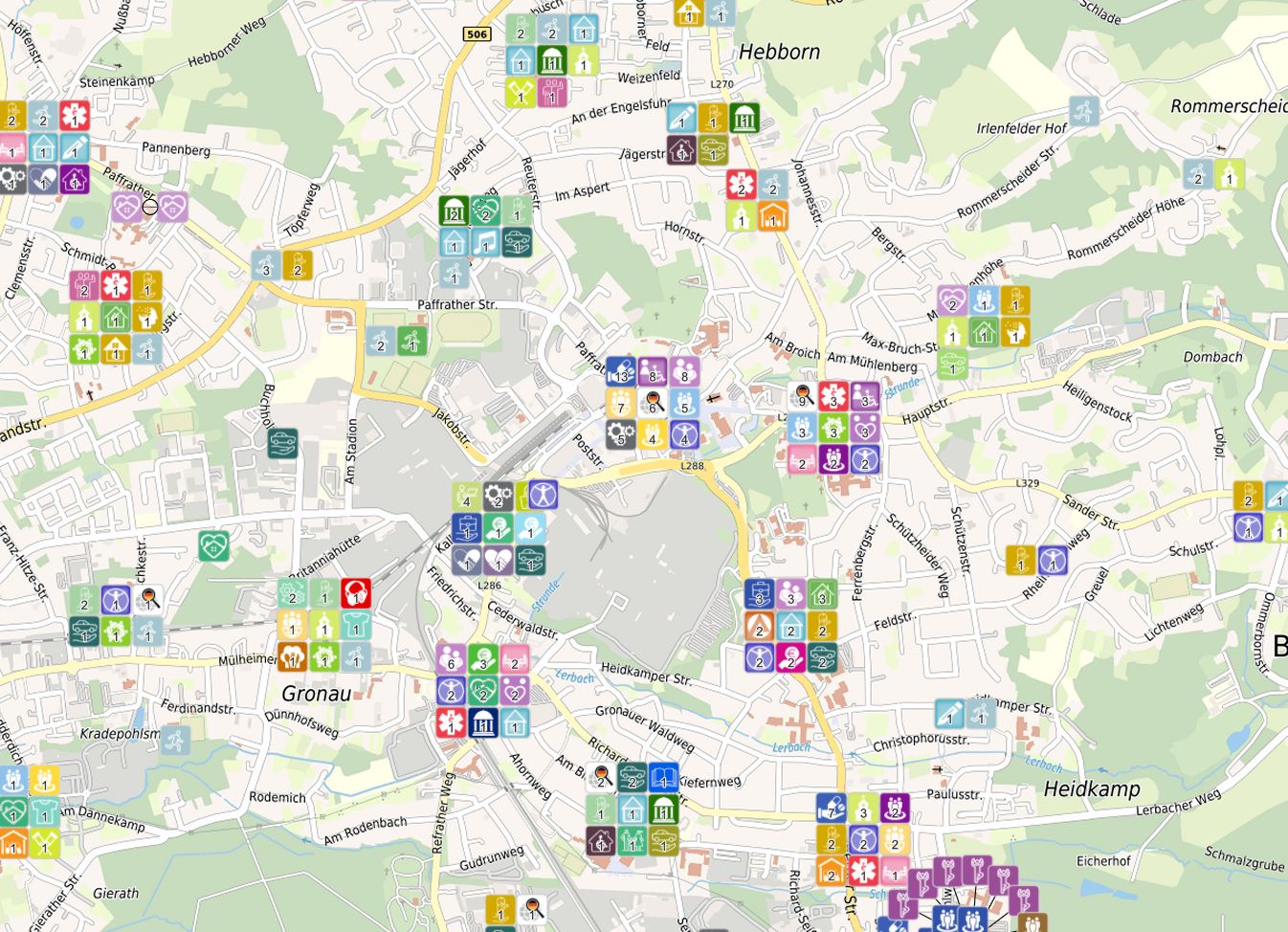Viewport: 1288px width, 932px height.
Task: Select the lone teal car-in-hand marker near Am Stadion
Action: tap(282, 443)
